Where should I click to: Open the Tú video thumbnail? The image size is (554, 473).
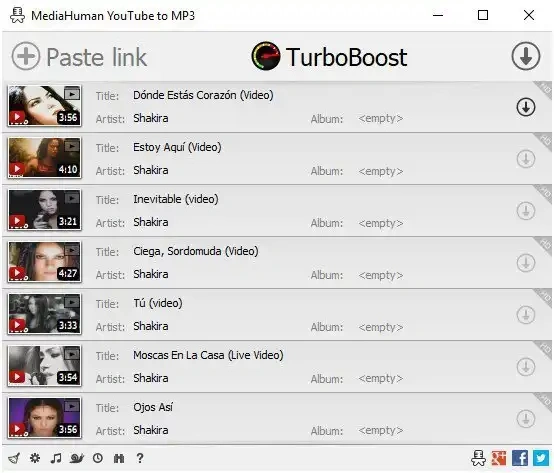tap(45, 313)
